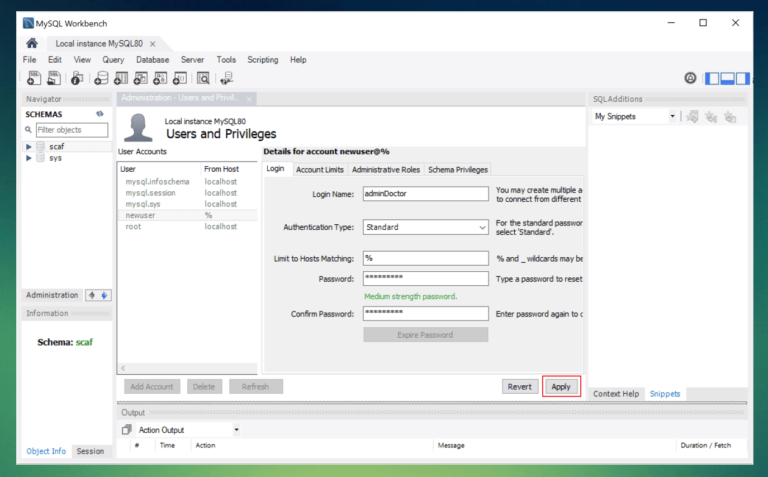768x477 pixels.
Task: Expand the scaf schema tree node
Action: [x=29, y=146]
